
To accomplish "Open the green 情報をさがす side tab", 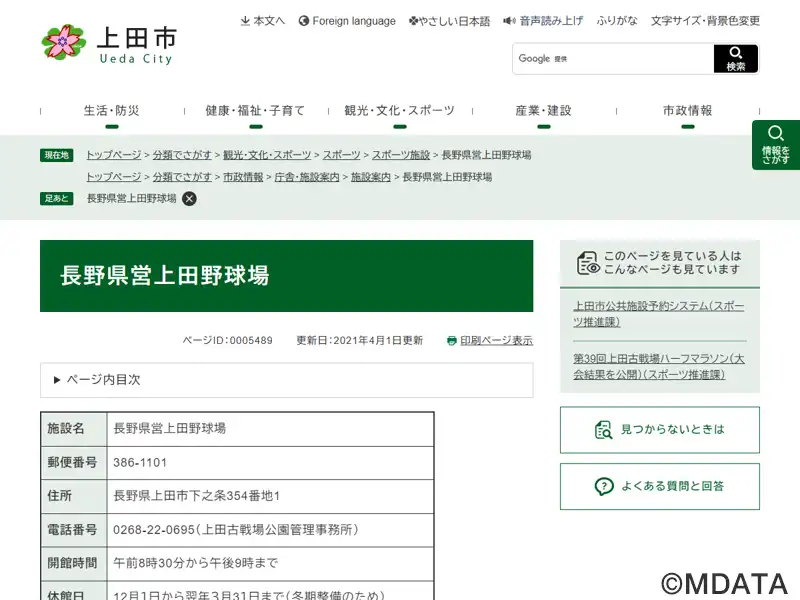I will 775,145.
